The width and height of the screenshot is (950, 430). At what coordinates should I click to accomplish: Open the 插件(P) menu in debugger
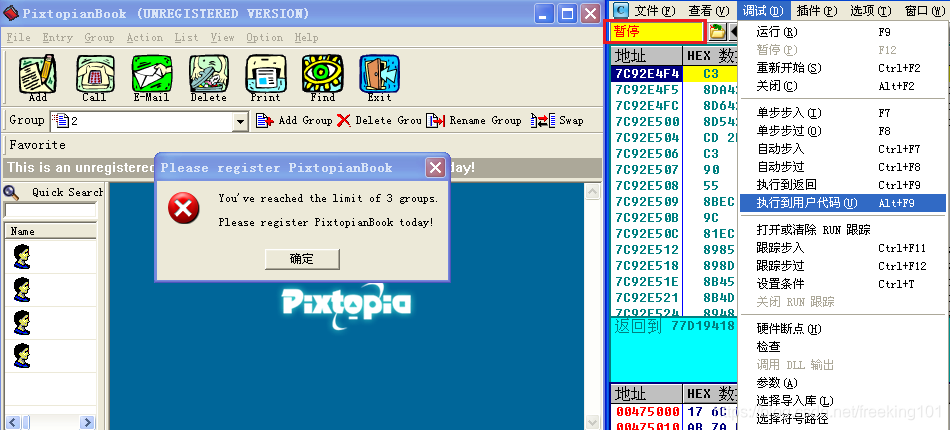point(816,11)
